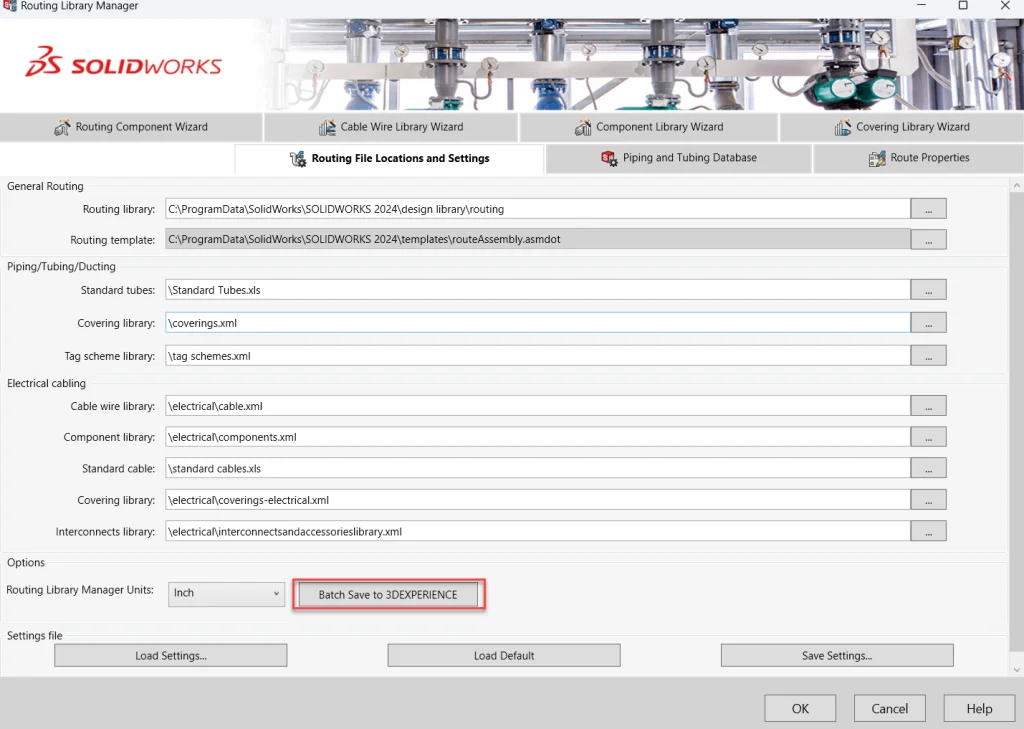Click the Standard tubes input field
The width and height of the screenshot is (1024, 729).
pyautogui.click(x=537, y=290)
